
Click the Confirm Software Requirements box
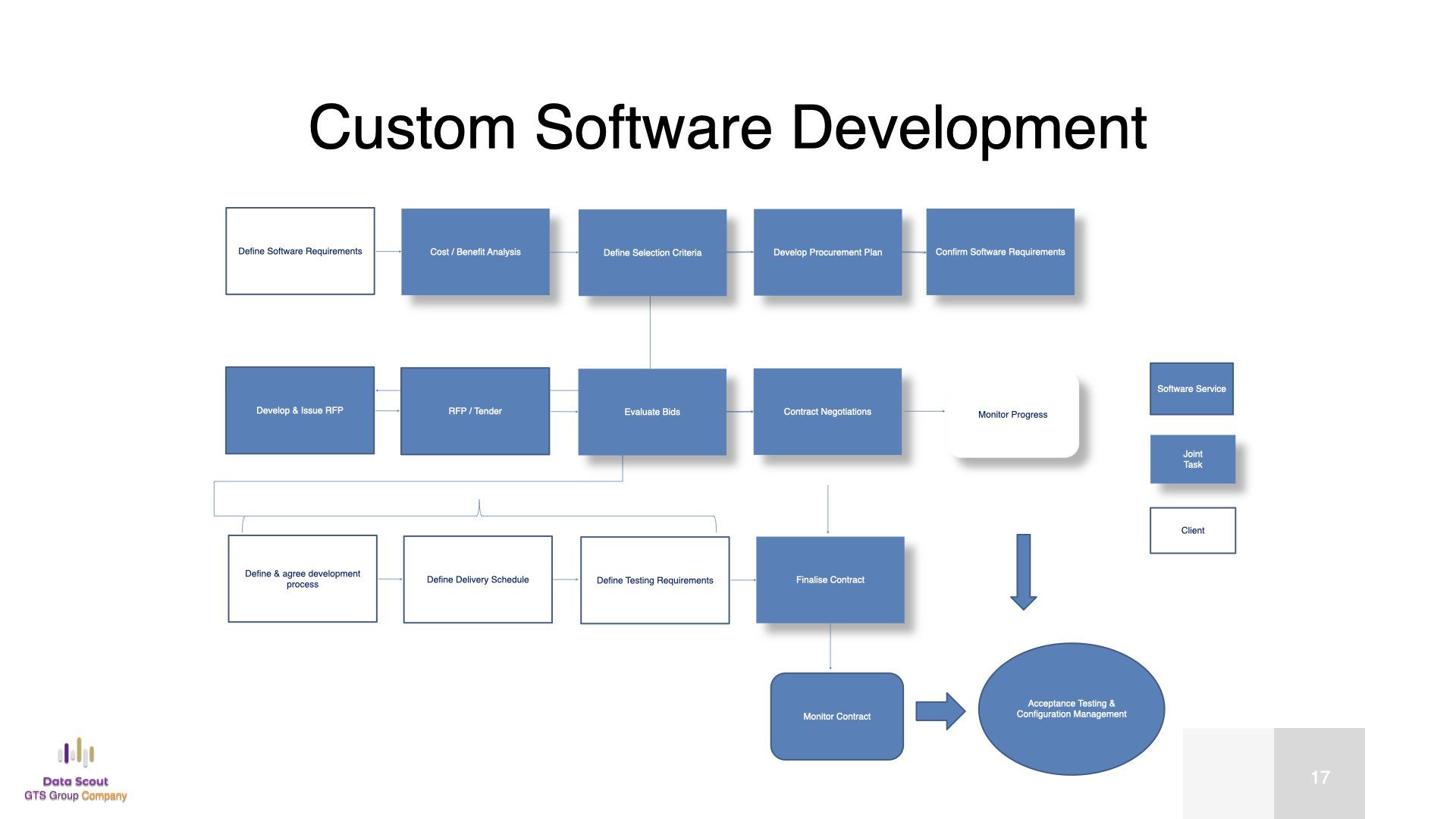tap(1000, 252)
